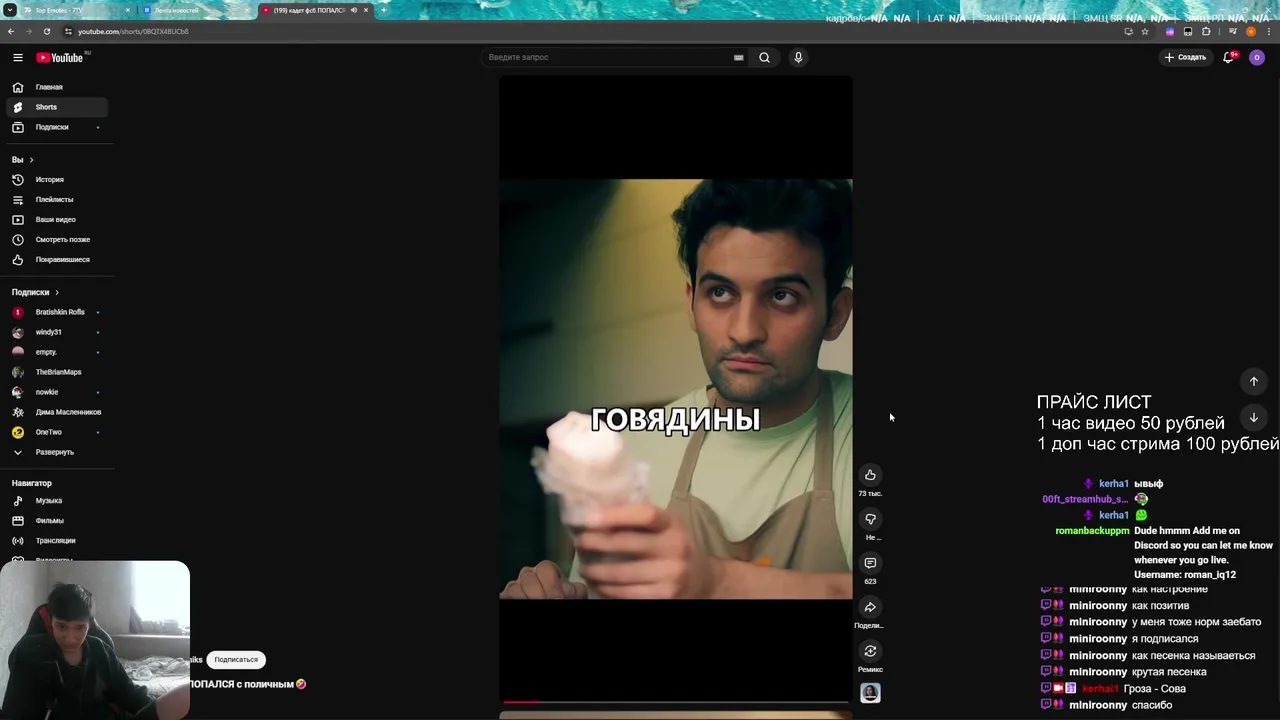Screen dimensions: 1280x720
Task: Open Ваши видео in sidebar
Action: [x=58, y=220]
